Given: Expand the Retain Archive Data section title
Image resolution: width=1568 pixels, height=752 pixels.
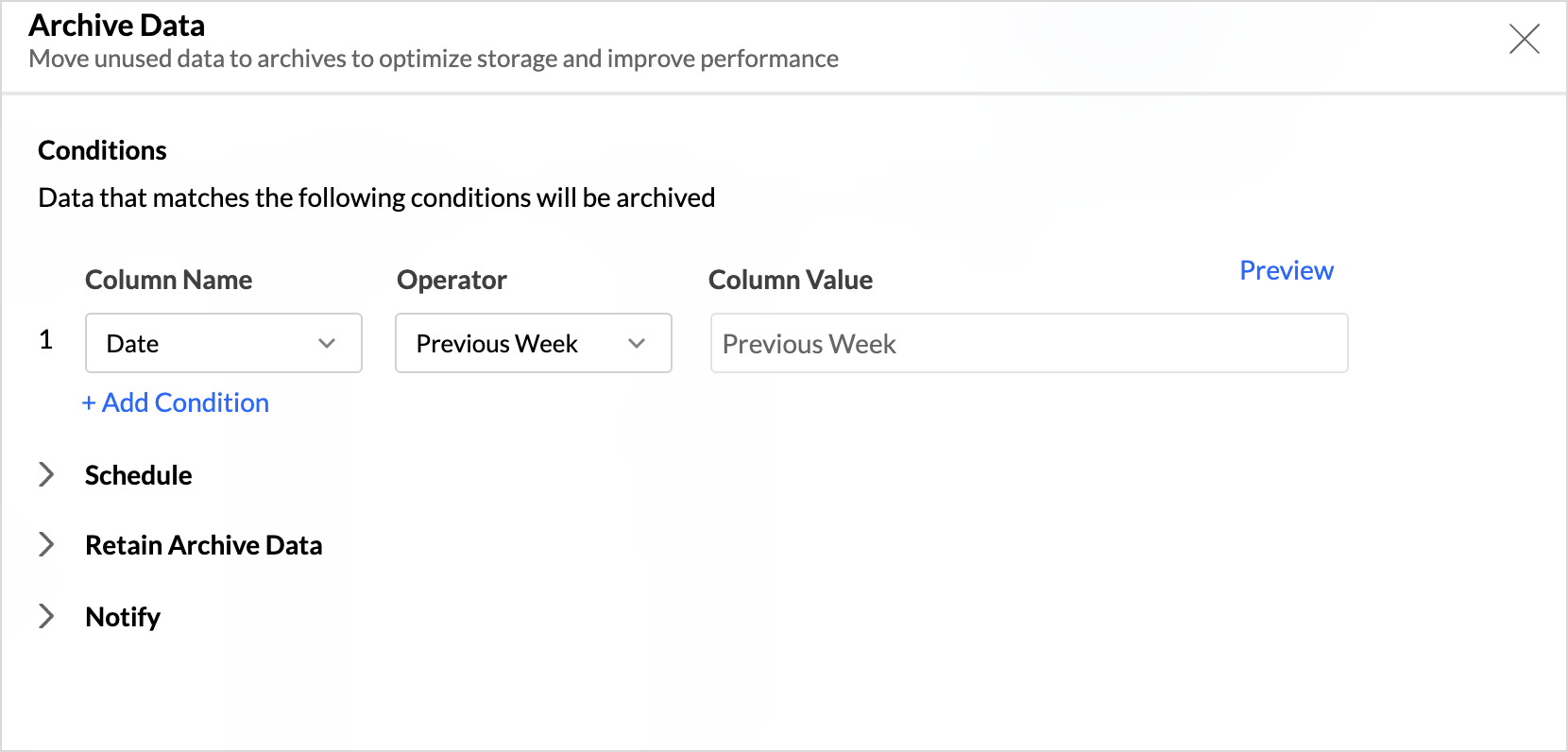Looking at the screenshot, I should (x=203, y=545).
